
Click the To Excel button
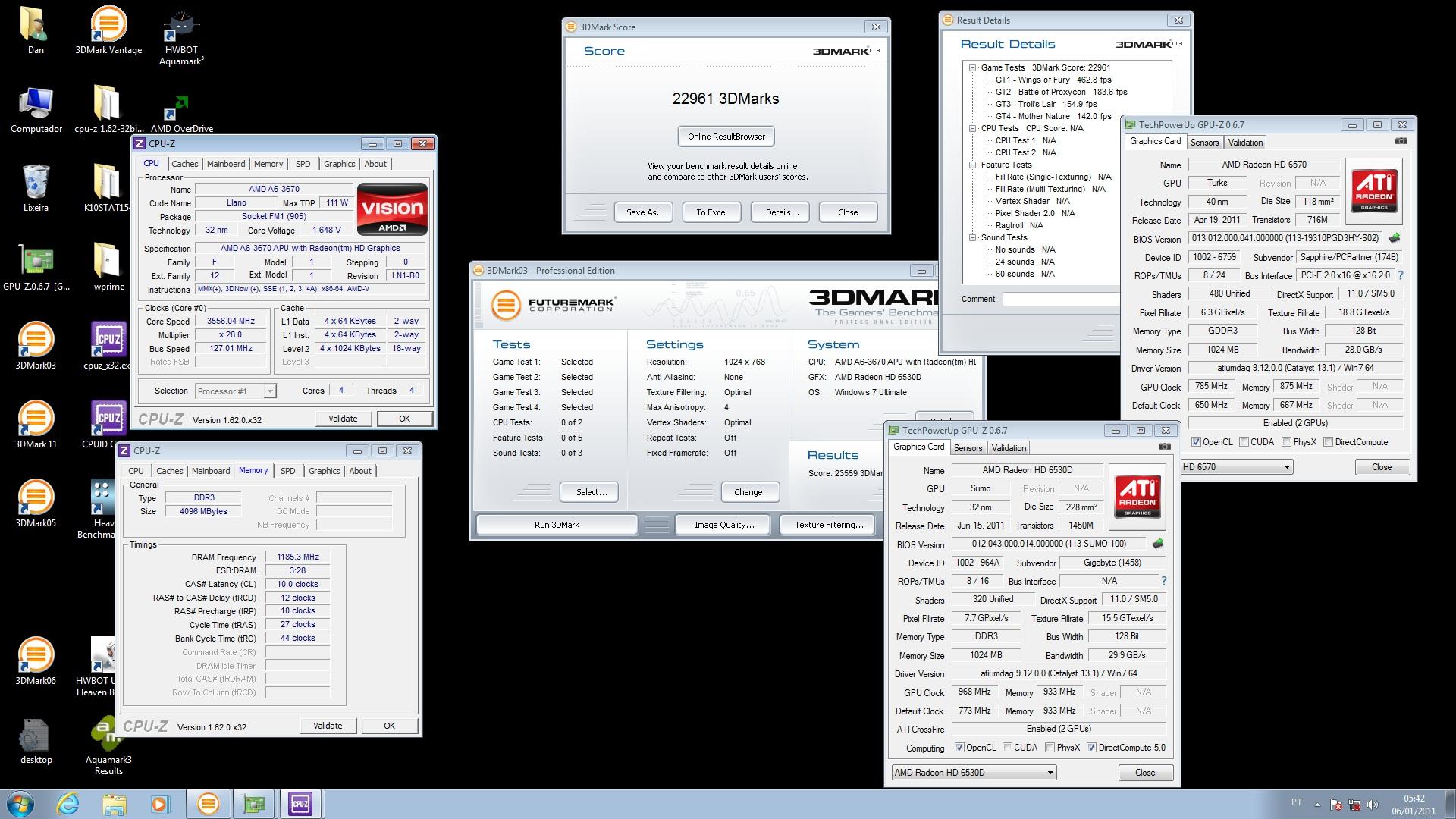711,212
